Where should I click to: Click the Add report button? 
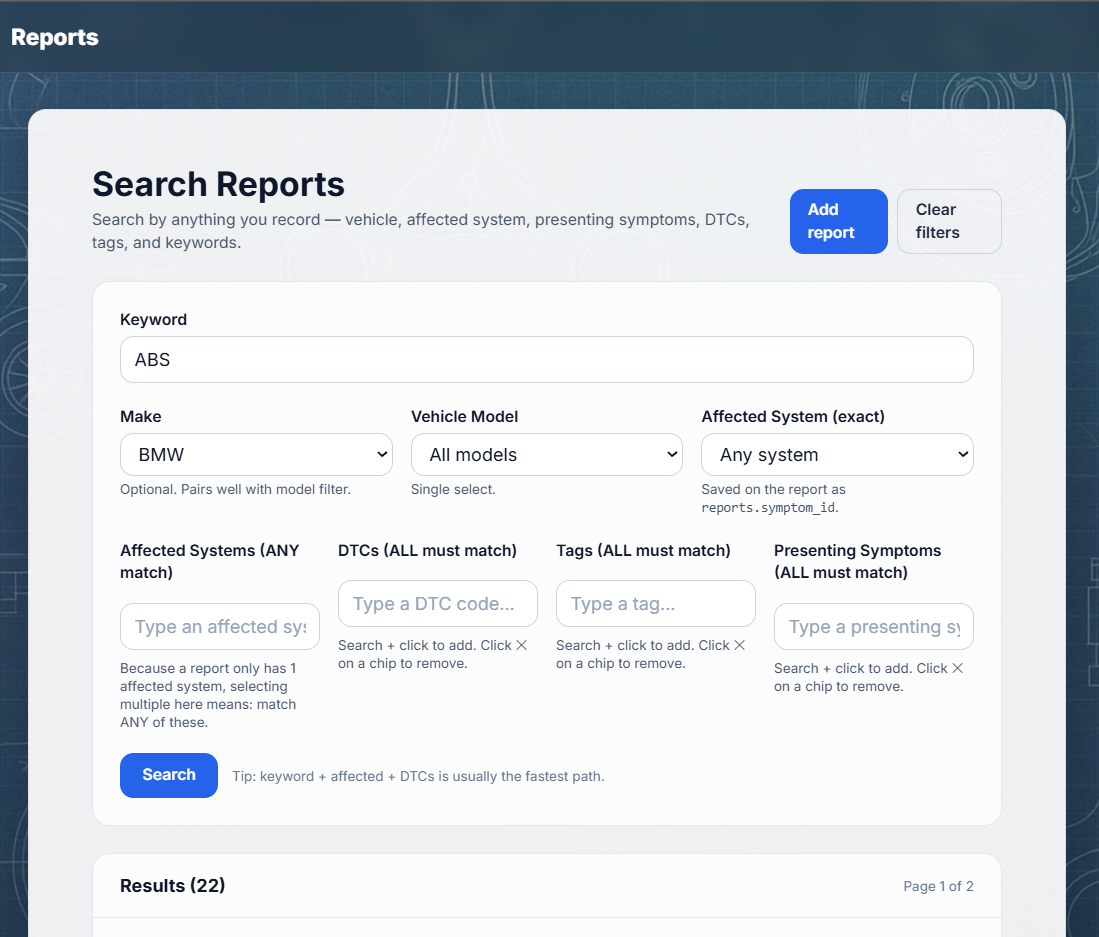click(x=838, y=221)
